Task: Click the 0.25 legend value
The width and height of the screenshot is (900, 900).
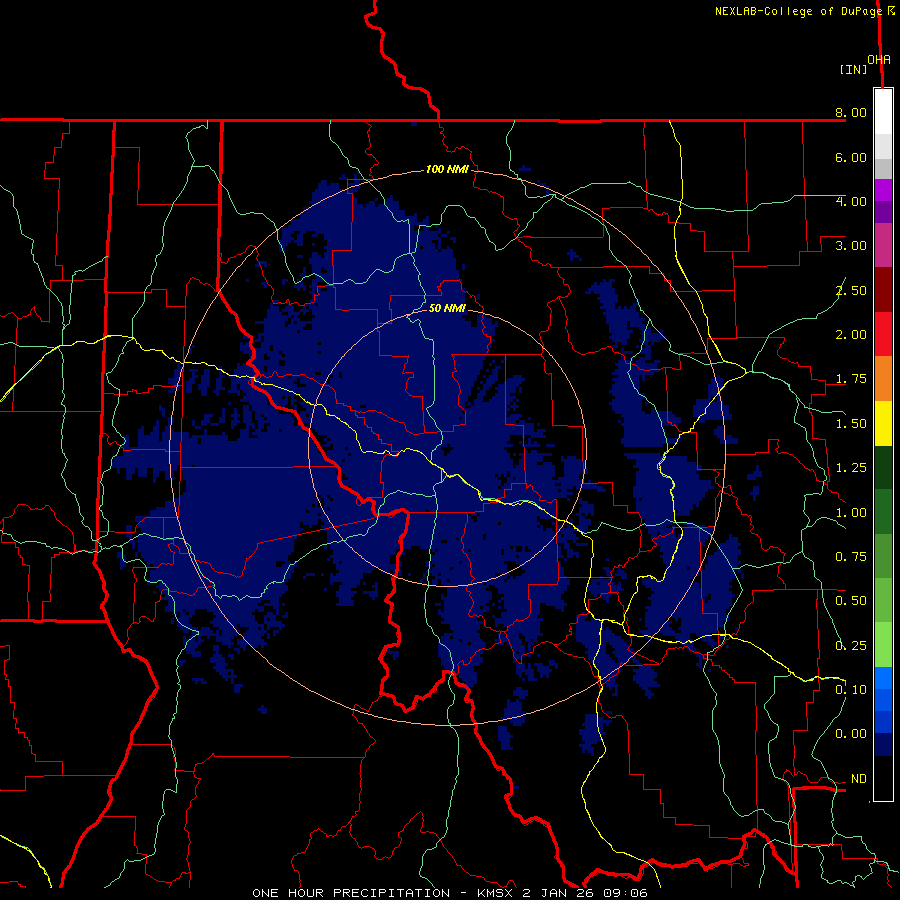Action: click(851, 646)
